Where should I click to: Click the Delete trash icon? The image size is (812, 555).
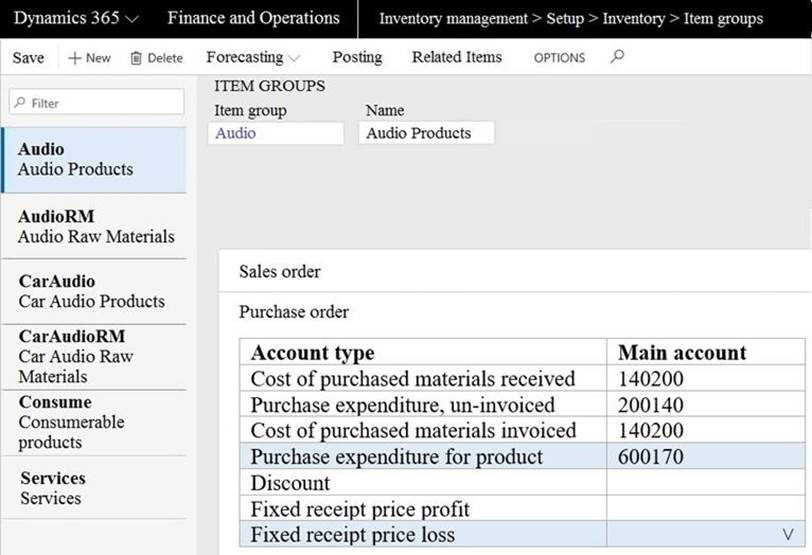(136, 58)
